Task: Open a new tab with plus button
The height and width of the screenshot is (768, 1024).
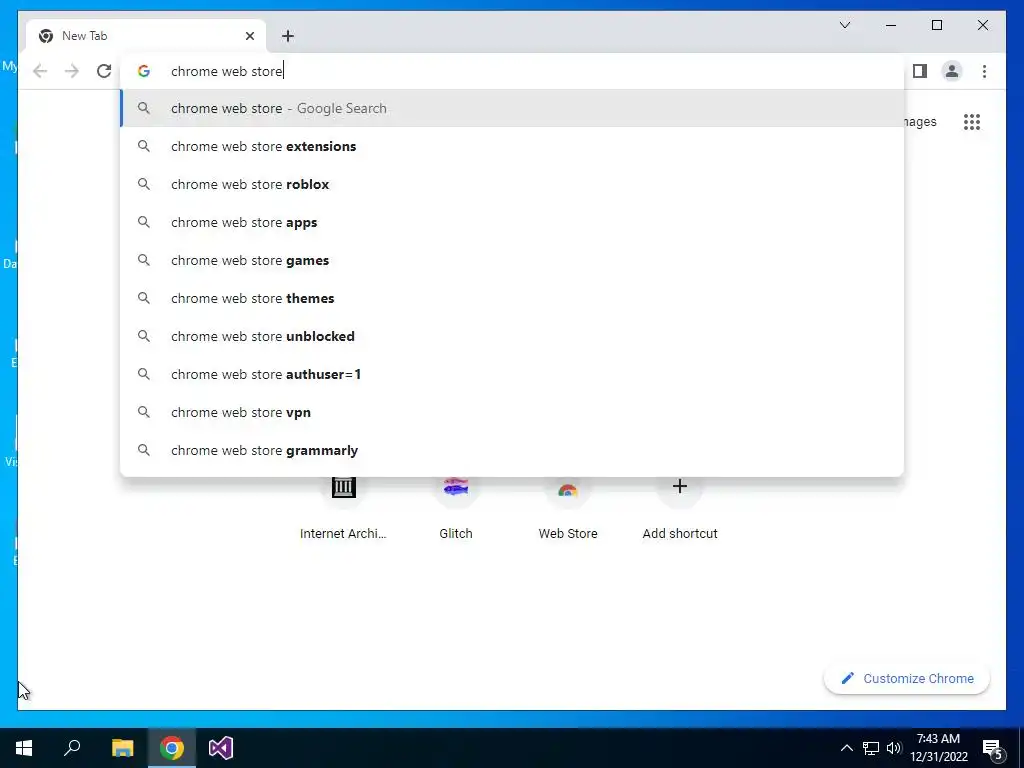Action: [x=288, y=36]
